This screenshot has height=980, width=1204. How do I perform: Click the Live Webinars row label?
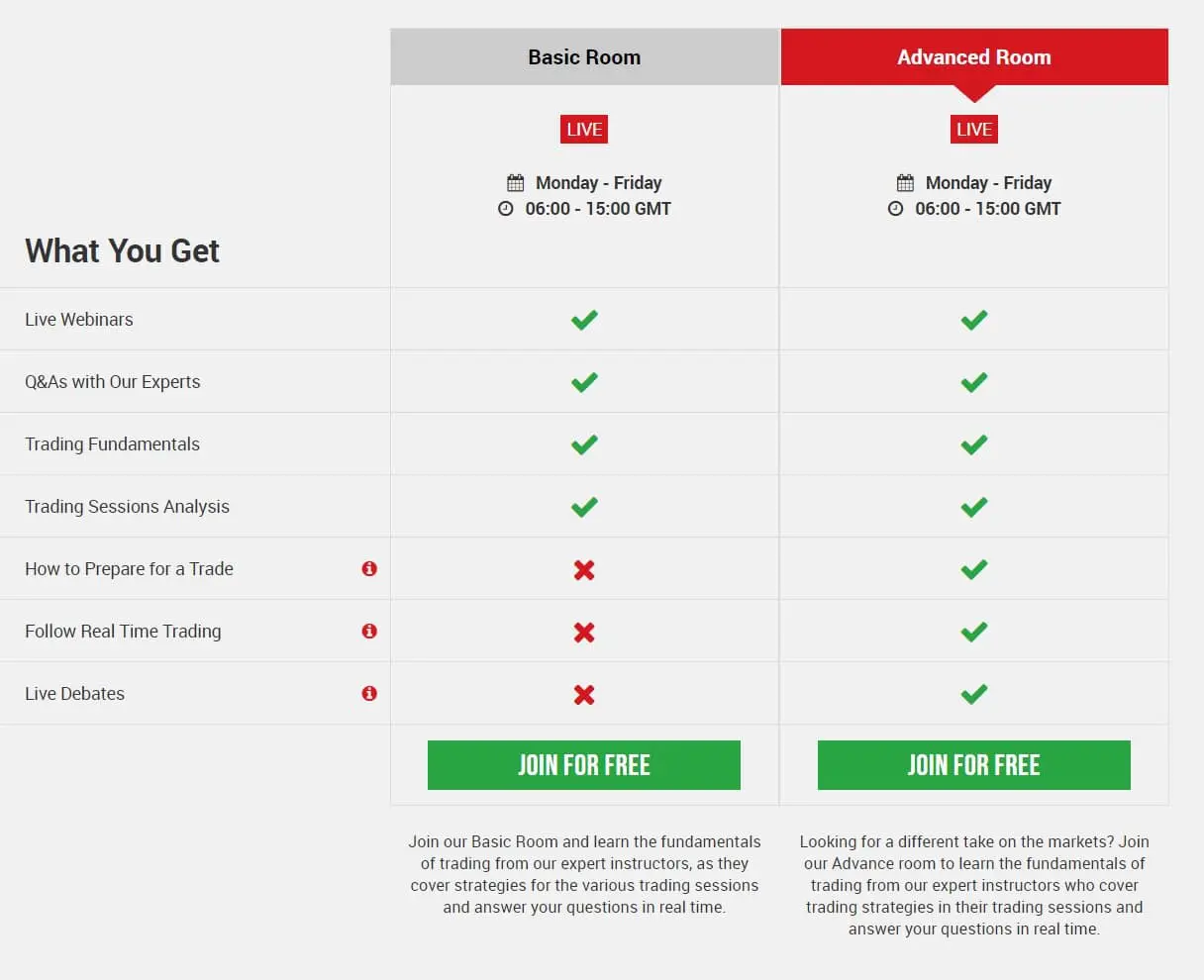(79, 320)
